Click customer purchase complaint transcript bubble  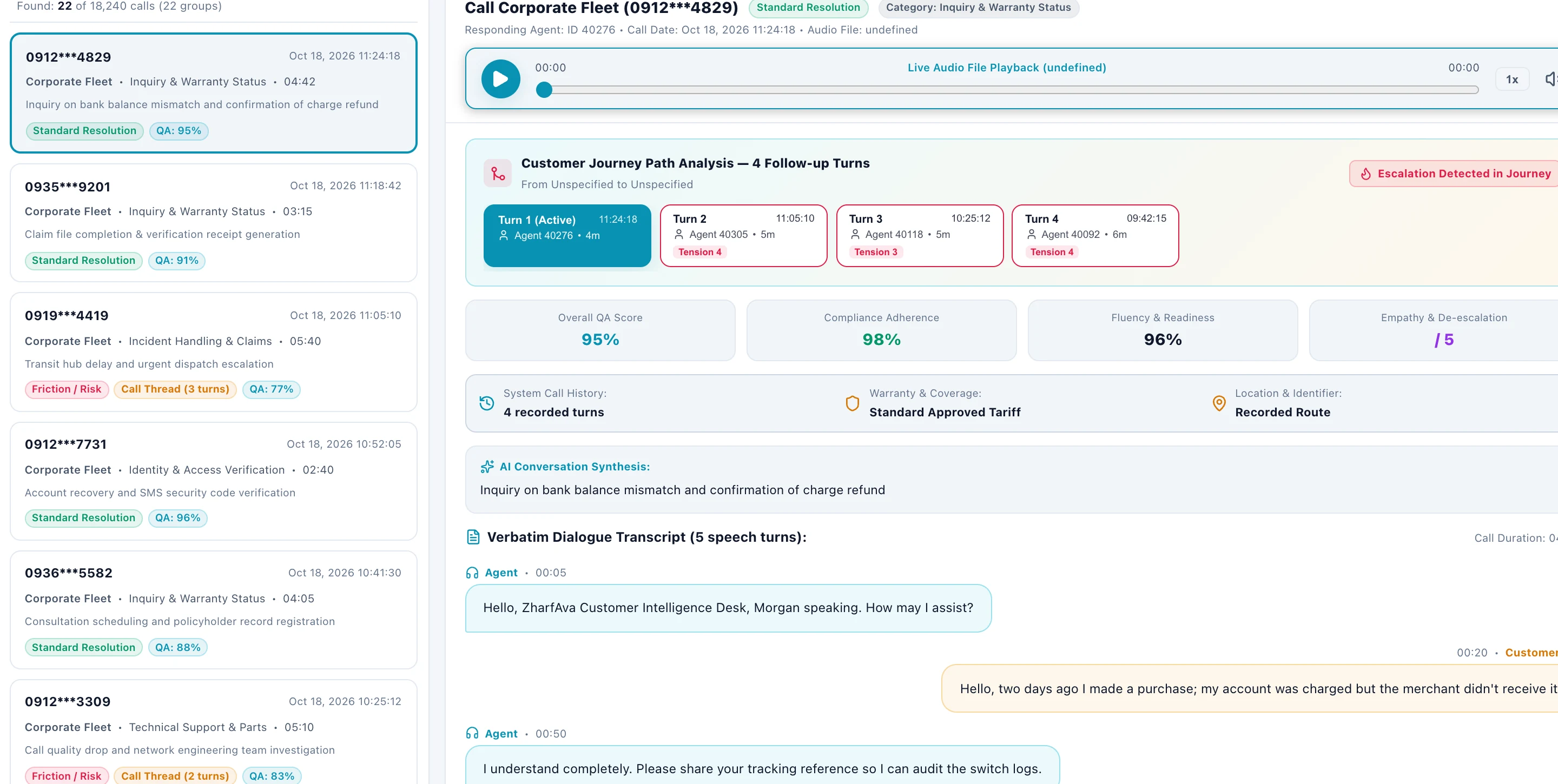click(x=1250, y=688)
